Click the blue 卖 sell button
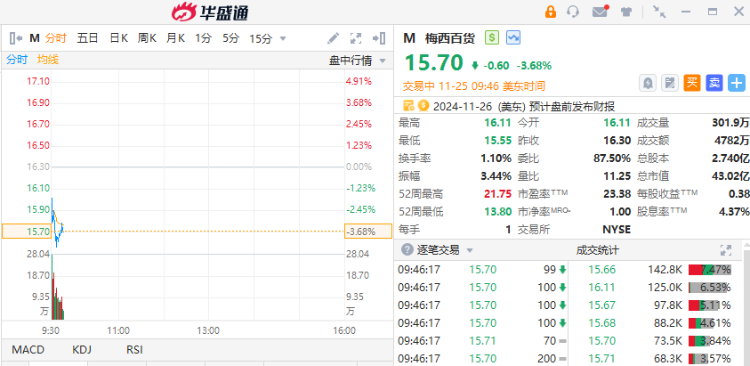This screenshot has height=366, width=750. pos(714,83)
